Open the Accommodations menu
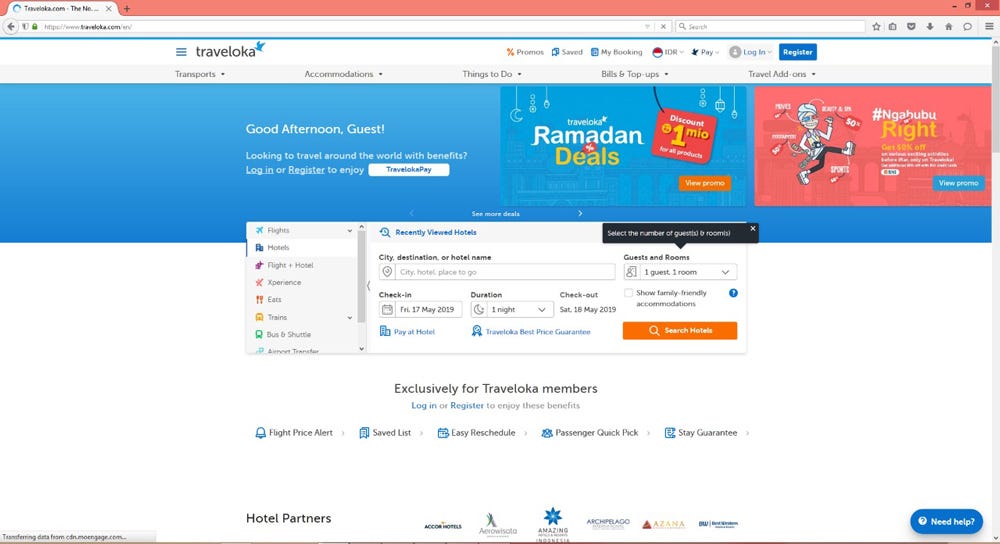 tap(343, 74)
